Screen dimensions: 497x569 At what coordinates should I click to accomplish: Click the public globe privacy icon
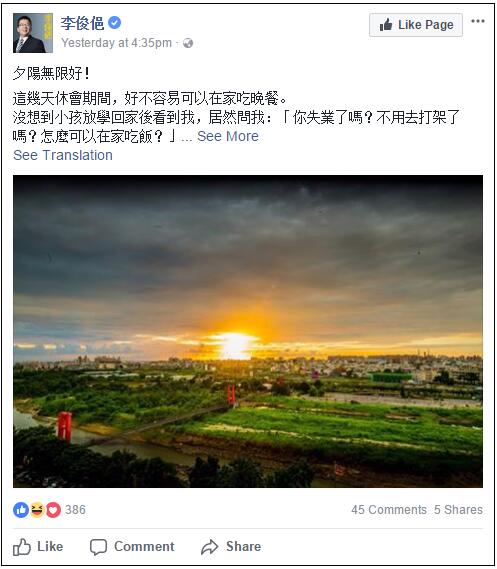click(188, 43)
